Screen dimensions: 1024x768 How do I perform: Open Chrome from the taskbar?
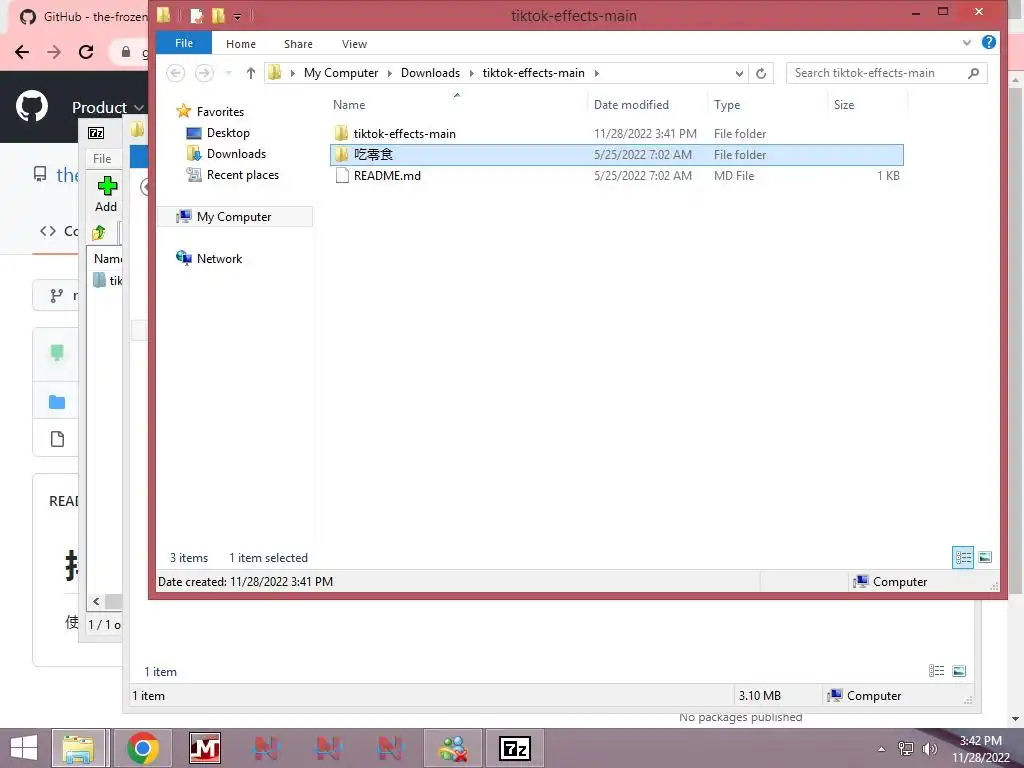pyautogui.click(x=143, y=748)
